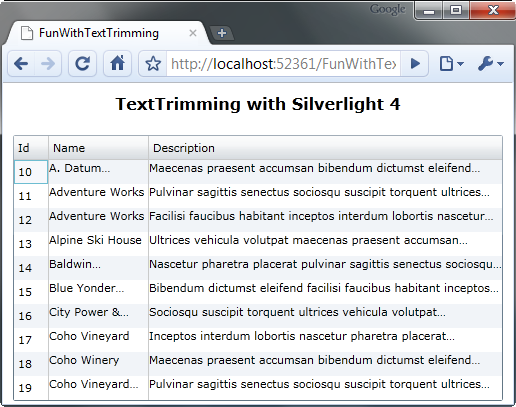Go to the home page icon

click(117, 63)
